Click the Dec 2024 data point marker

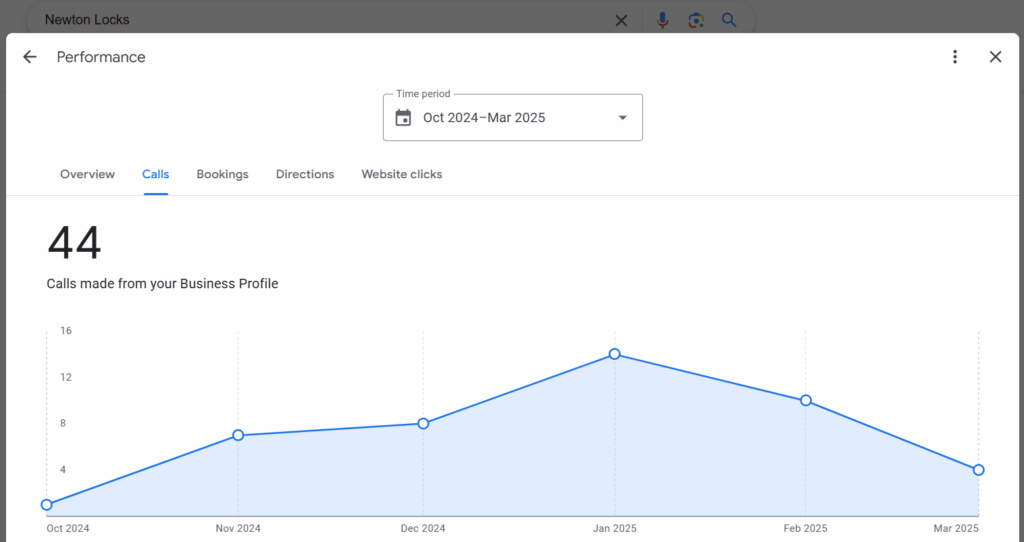[423, 423]
